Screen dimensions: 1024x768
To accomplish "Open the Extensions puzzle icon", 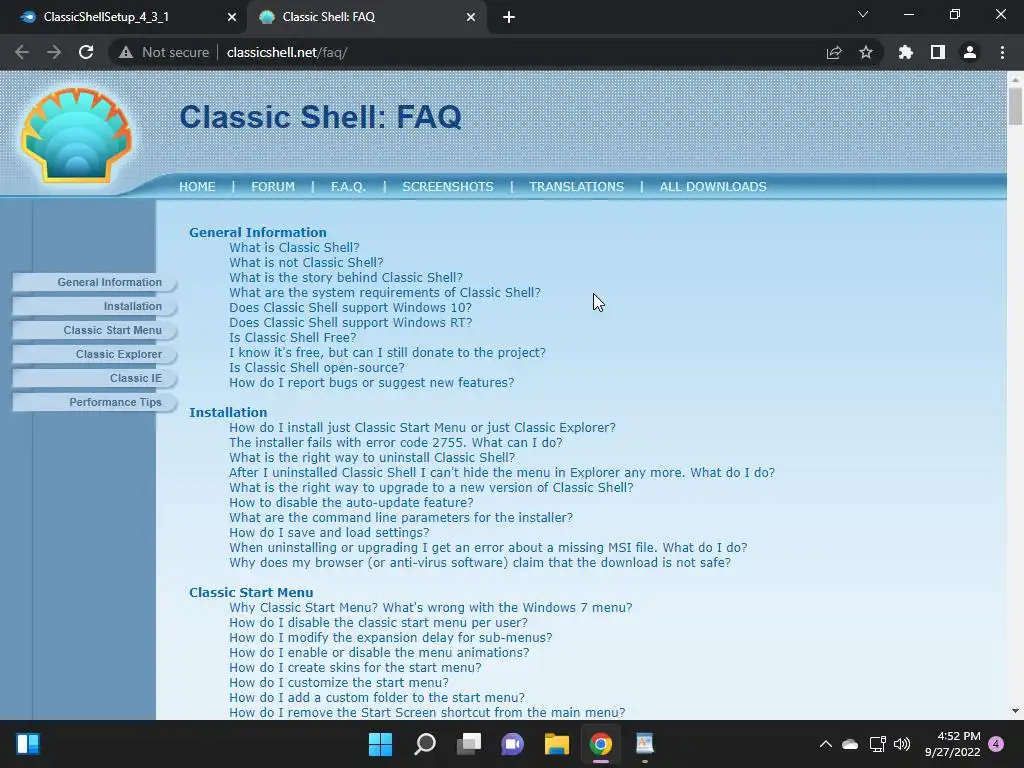I will (906, 52).
